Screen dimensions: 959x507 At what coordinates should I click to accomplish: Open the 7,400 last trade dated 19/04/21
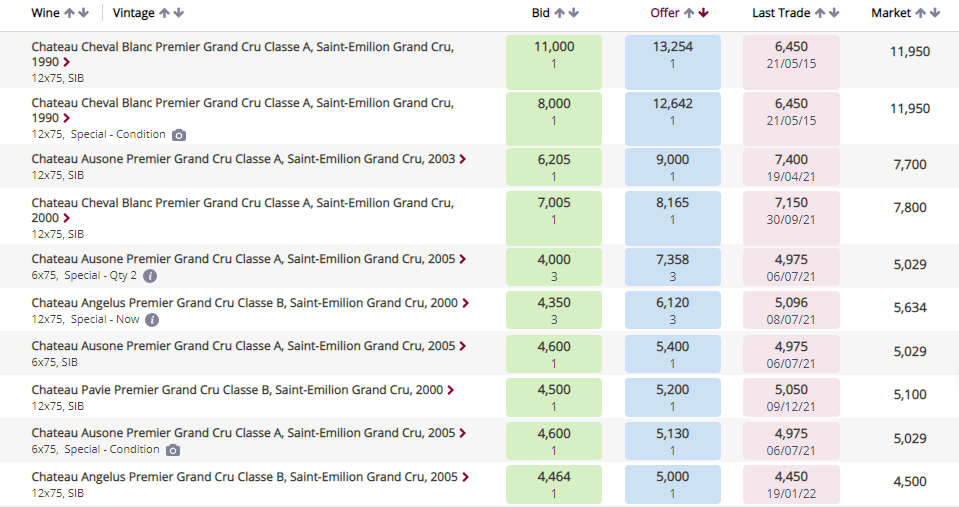click(791, 167)
